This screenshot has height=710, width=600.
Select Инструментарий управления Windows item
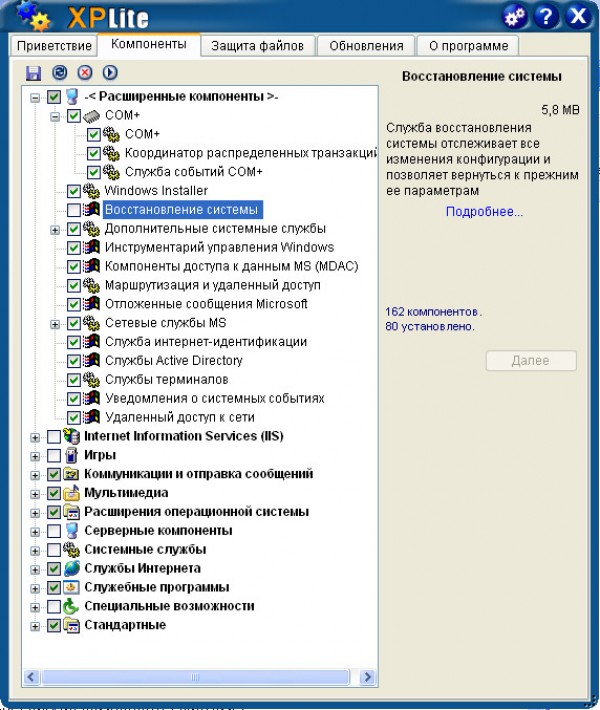(219, 247)
